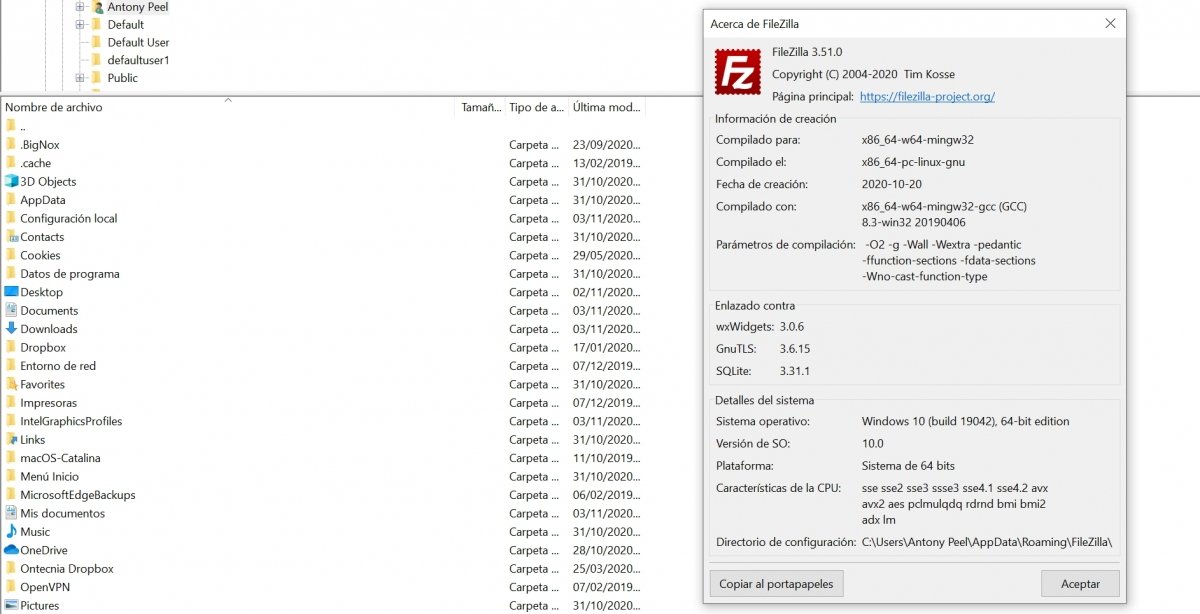
Task: Click Copiar al portapapeles button
Action: [777, 584]
